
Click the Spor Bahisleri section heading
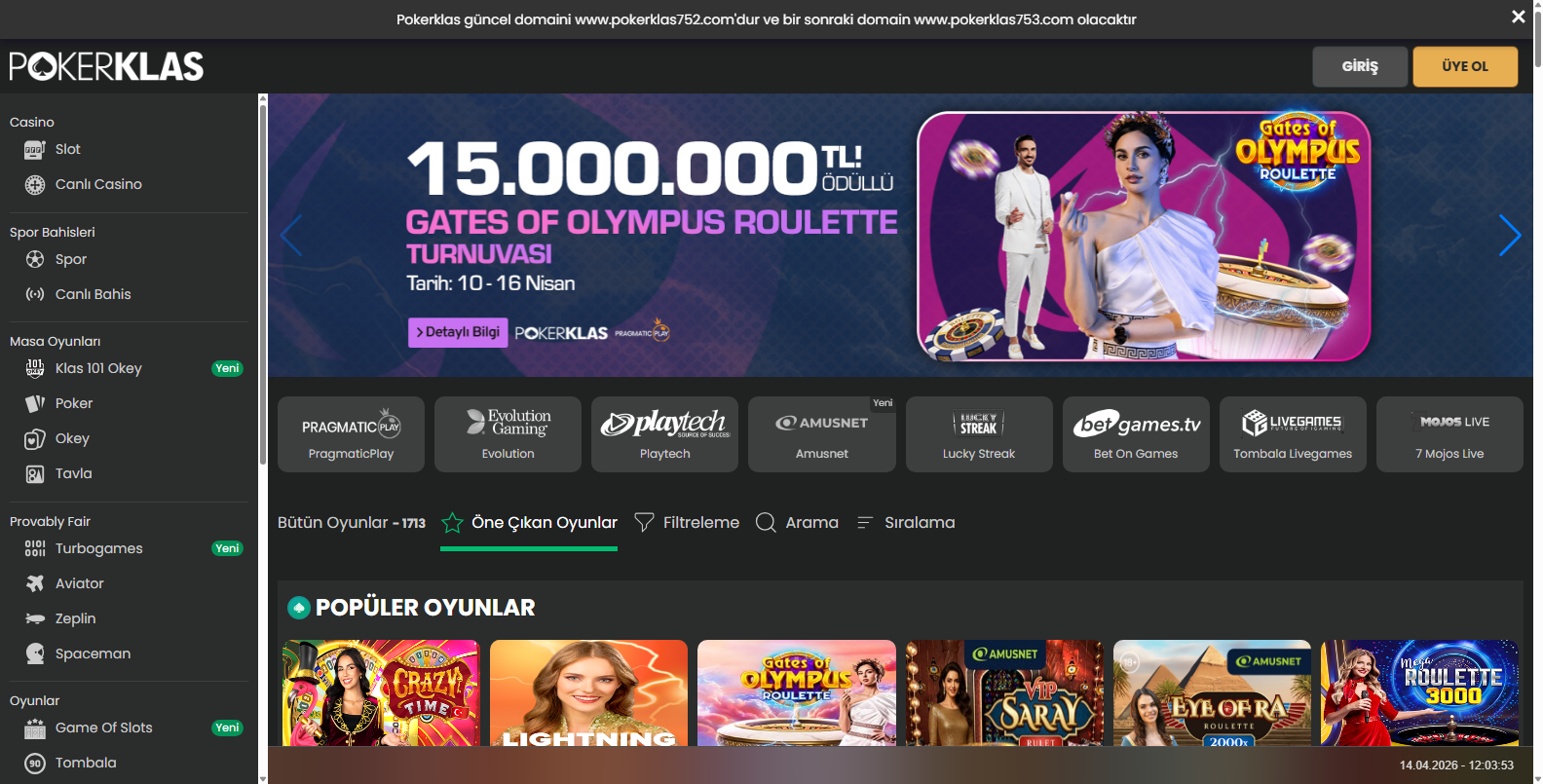(x=53, y=232)
